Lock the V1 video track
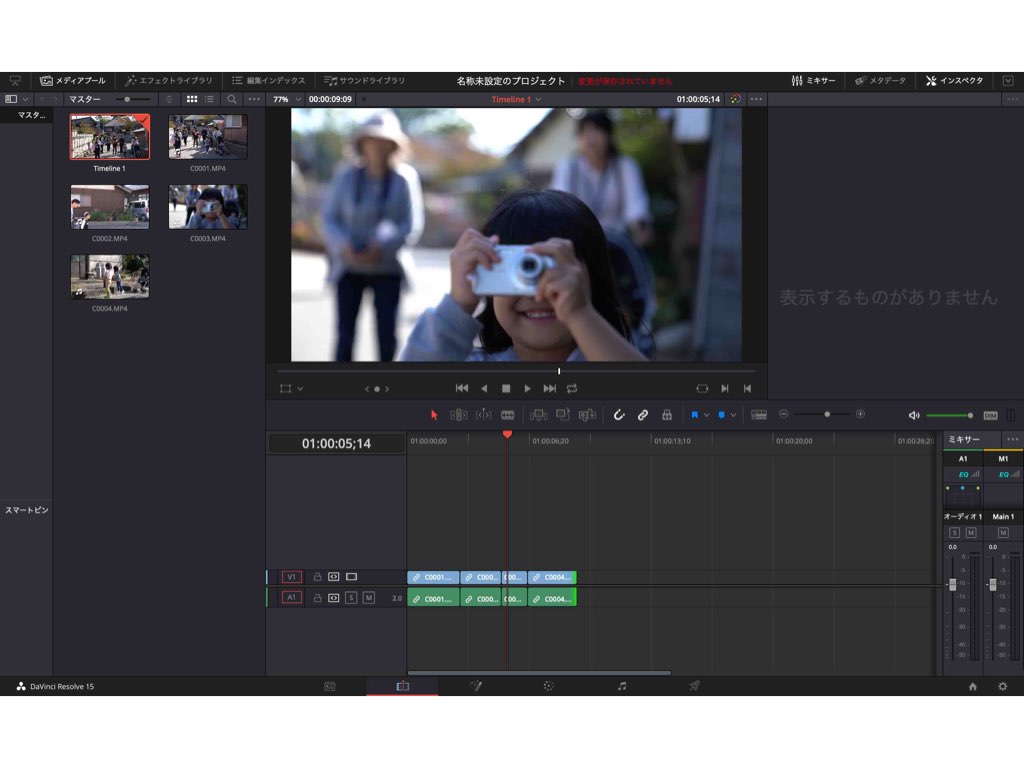Image resolution: width=1024 pixels, height=768 pixels. pyautogui.click(x=317, y=577)
